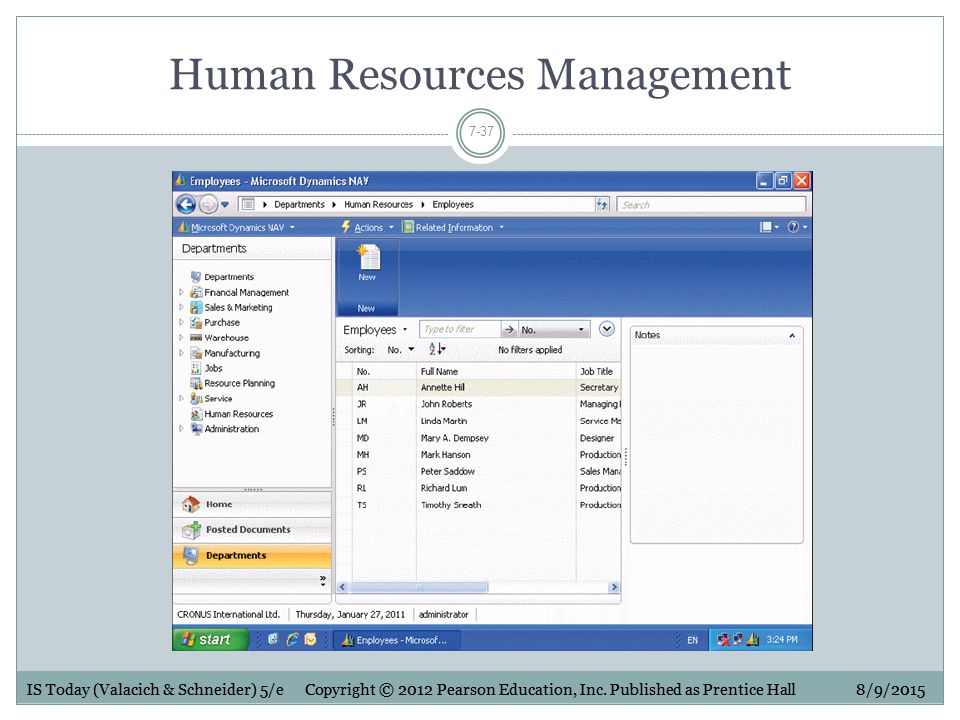Image resolution: width=960 pixels, height=720 pixels.
Task: Click the Resource Planning icon
Action: pyautogui.click(x=196, y=383)
